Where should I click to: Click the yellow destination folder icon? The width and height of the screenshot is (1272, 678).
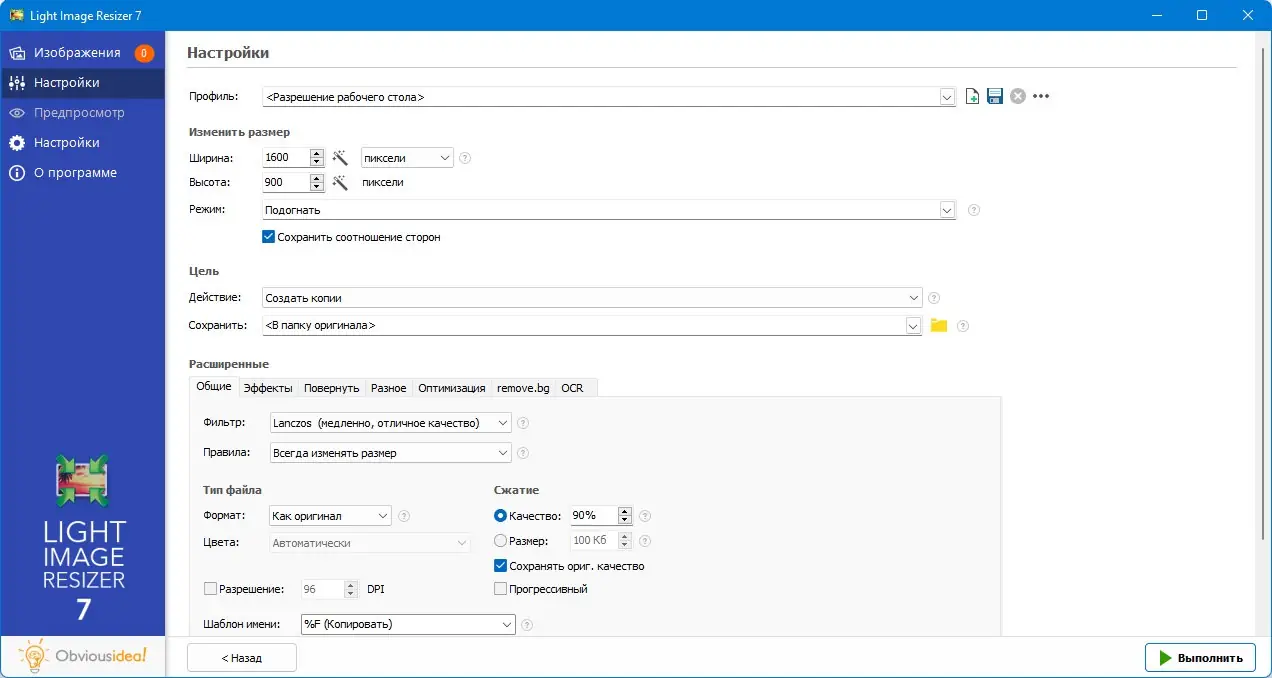pyautogui.click(x=939, y=325)
